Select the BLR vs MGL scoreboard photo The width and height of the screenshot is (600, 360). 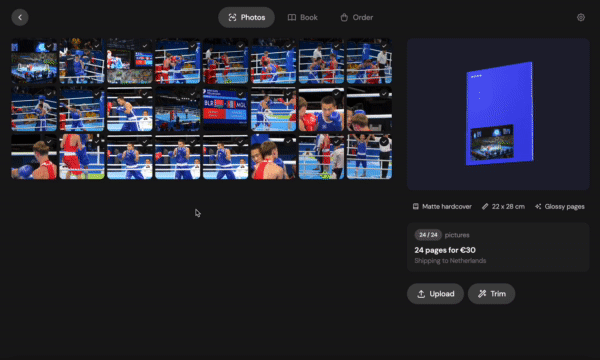(225, 109)
